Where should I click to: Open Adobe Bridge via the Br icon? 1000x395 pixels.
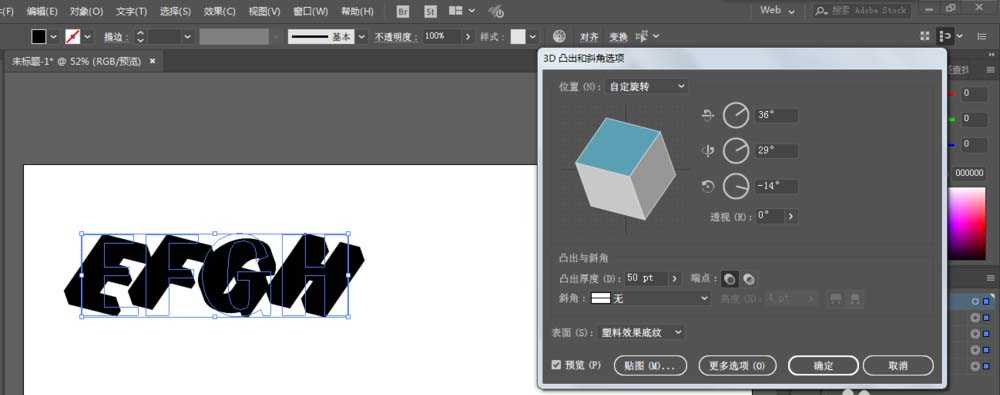click(x=402, y=11)
